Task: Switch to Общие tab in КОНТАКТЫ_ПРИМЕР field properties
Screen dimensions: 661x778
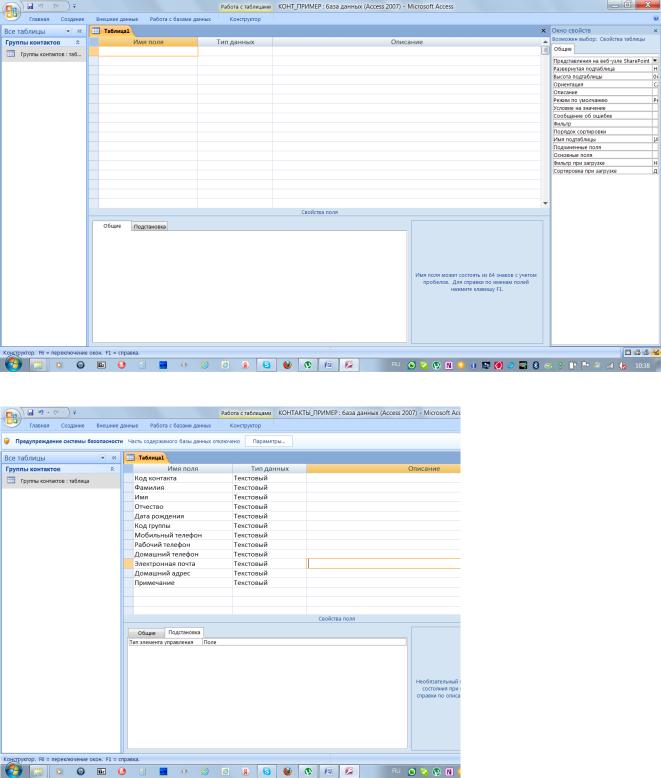Action: point(146,633)
